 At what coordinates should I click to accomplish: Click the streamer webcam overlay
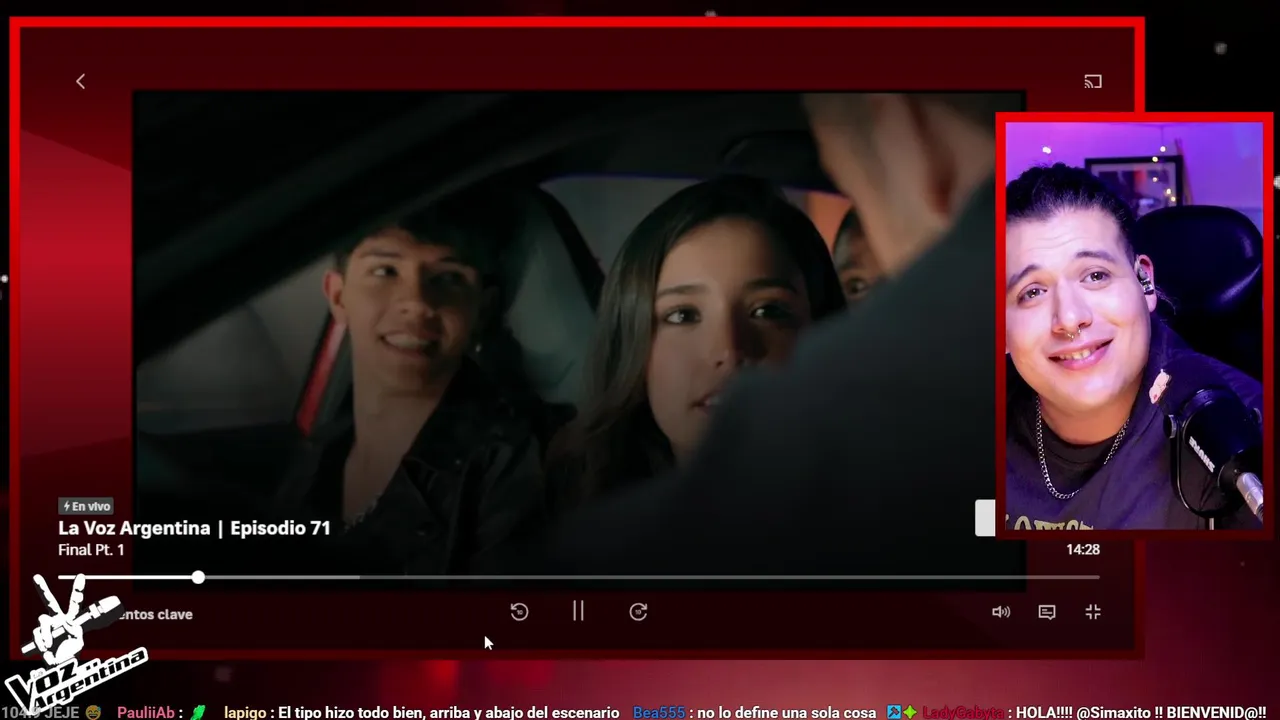click(1134, 326)
